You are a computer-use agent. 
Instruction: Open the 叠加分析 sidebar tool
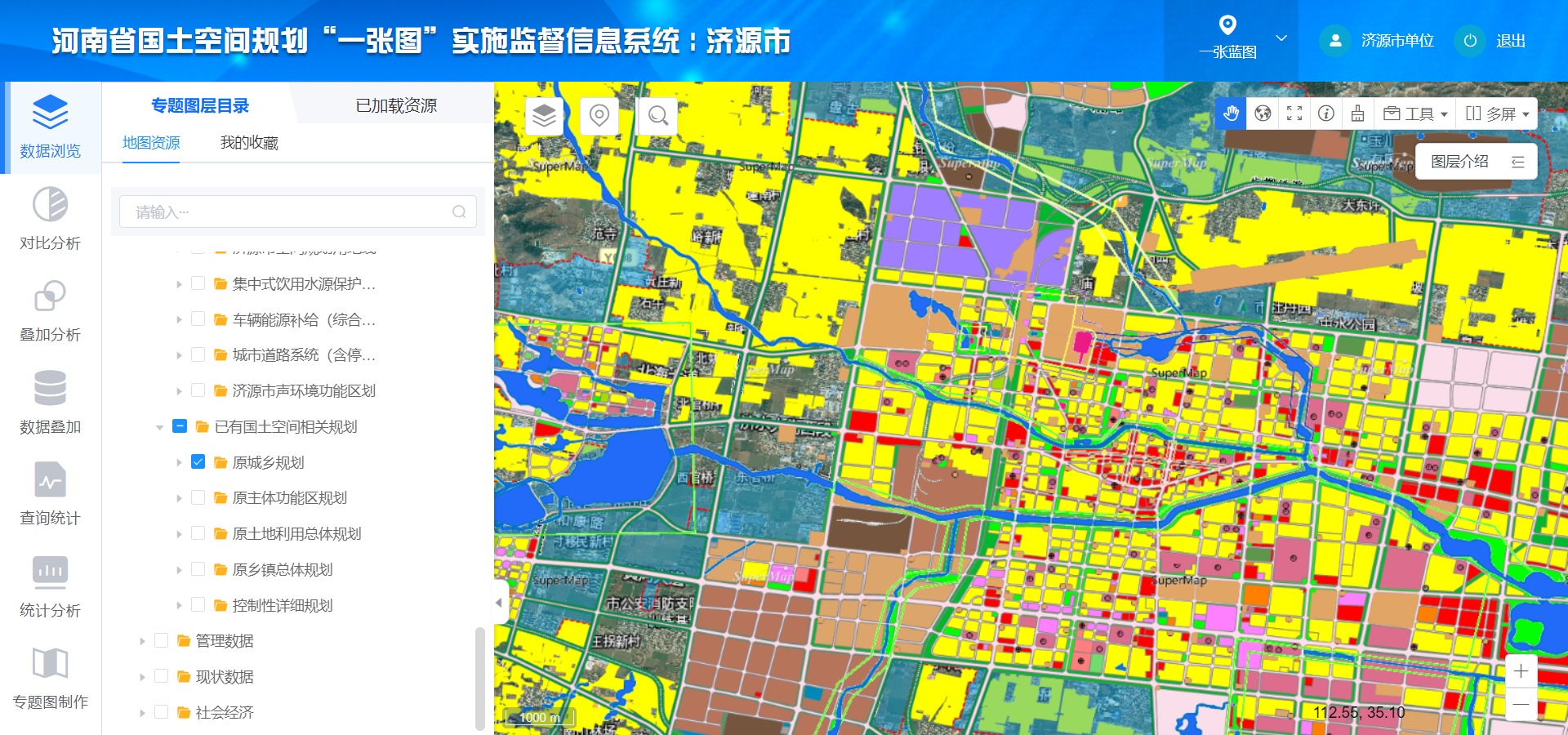51,311
